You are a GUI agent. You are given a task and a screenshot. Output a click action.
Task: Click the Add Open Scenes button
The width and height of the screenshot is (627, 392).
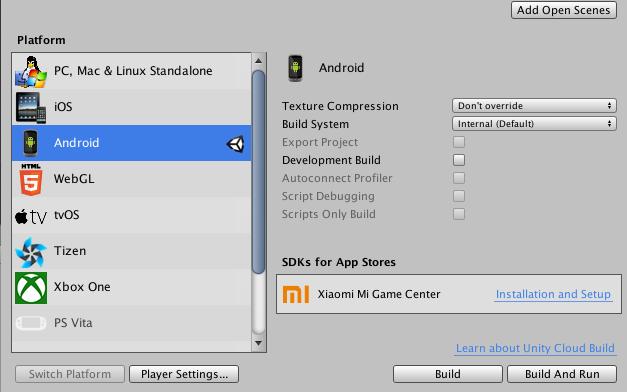tap(564, 10)
